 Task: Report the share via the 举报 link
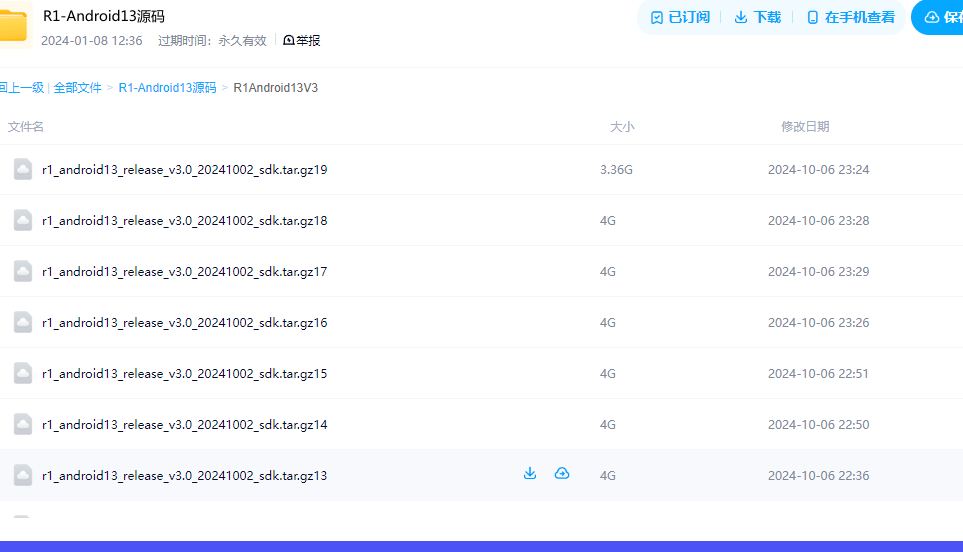[302, 41]
